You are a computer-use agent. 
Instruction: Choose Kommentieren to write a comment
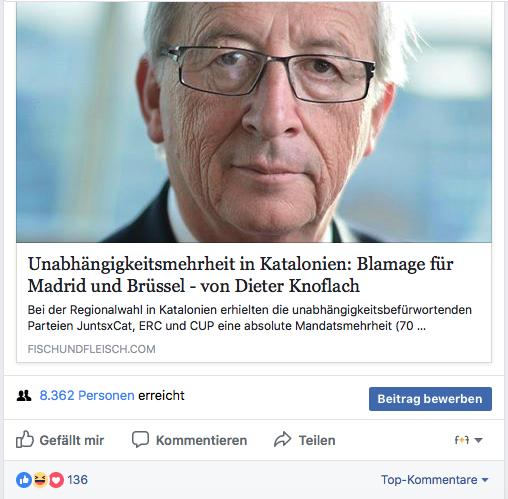[201, 440]
